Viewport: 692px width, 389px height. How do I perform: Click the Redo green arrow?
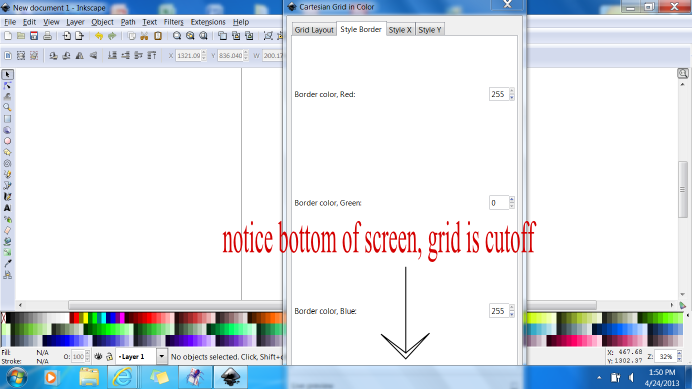112,36
